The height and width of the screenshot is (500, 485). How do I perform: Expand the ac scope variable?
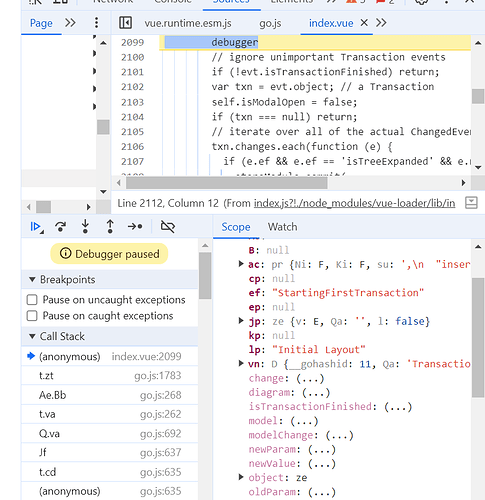click(x=241, y=264)
